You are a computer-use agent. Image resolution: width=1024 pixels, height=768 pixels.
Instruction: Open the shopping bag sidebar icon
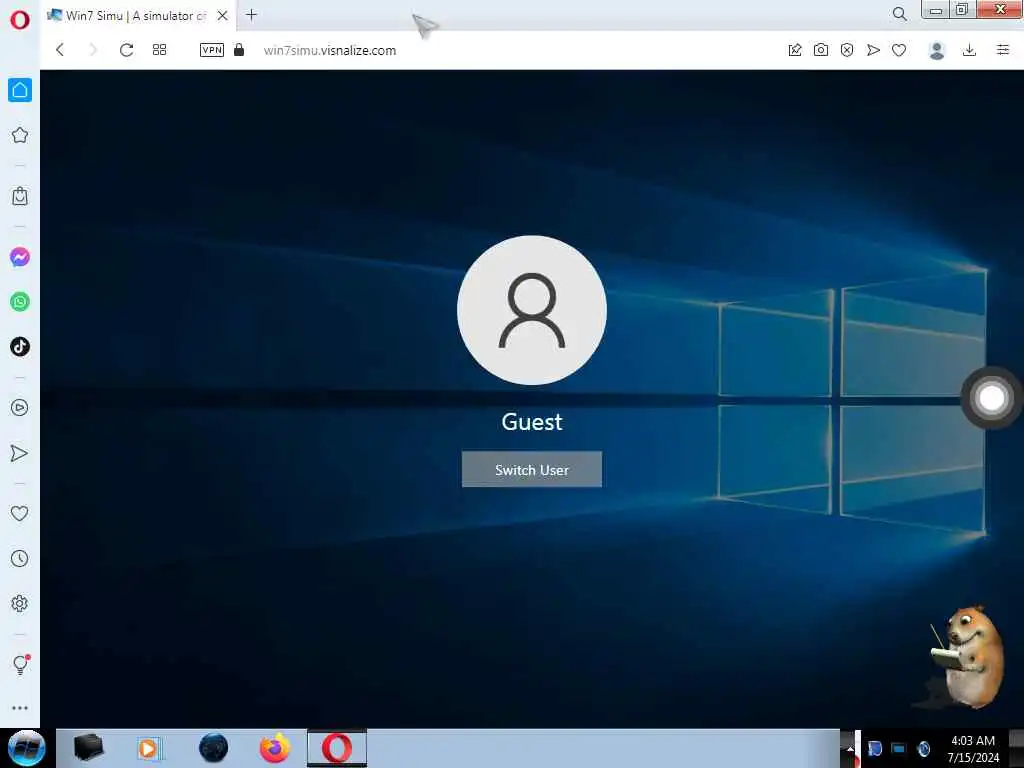tap(20, 196)
